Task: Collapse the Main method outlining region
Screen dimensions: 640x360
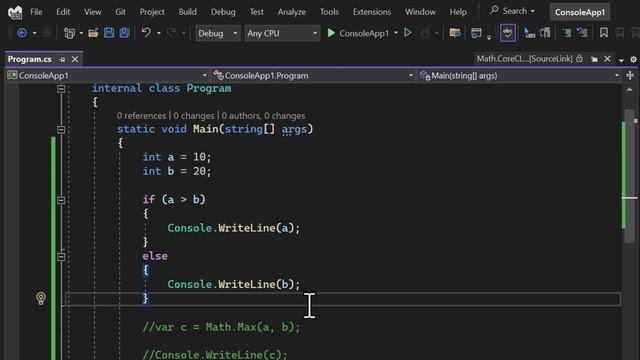Action: (61, 130)
